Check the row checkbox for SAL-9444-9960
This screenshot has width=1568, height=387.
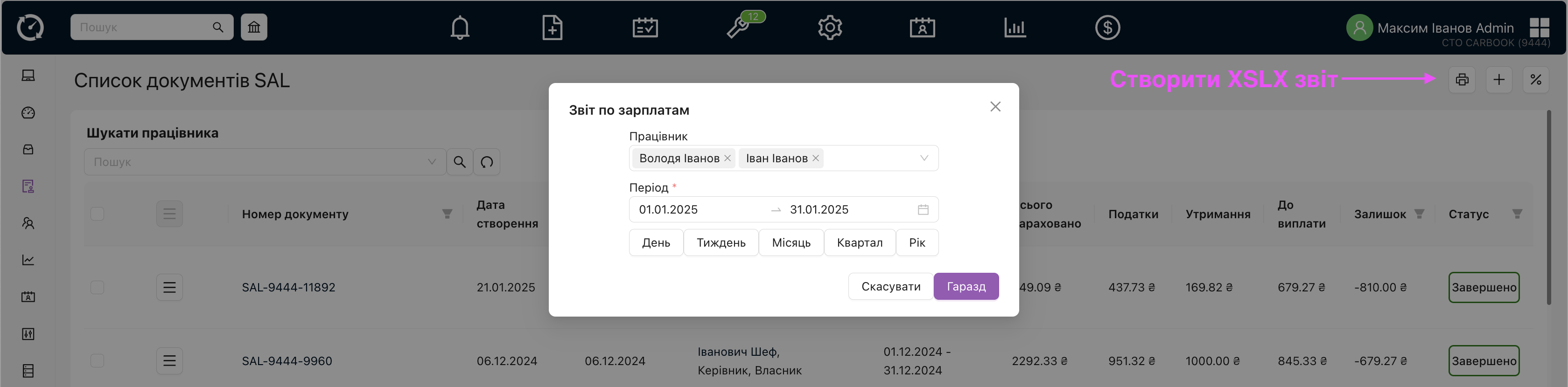pos(98,361)
